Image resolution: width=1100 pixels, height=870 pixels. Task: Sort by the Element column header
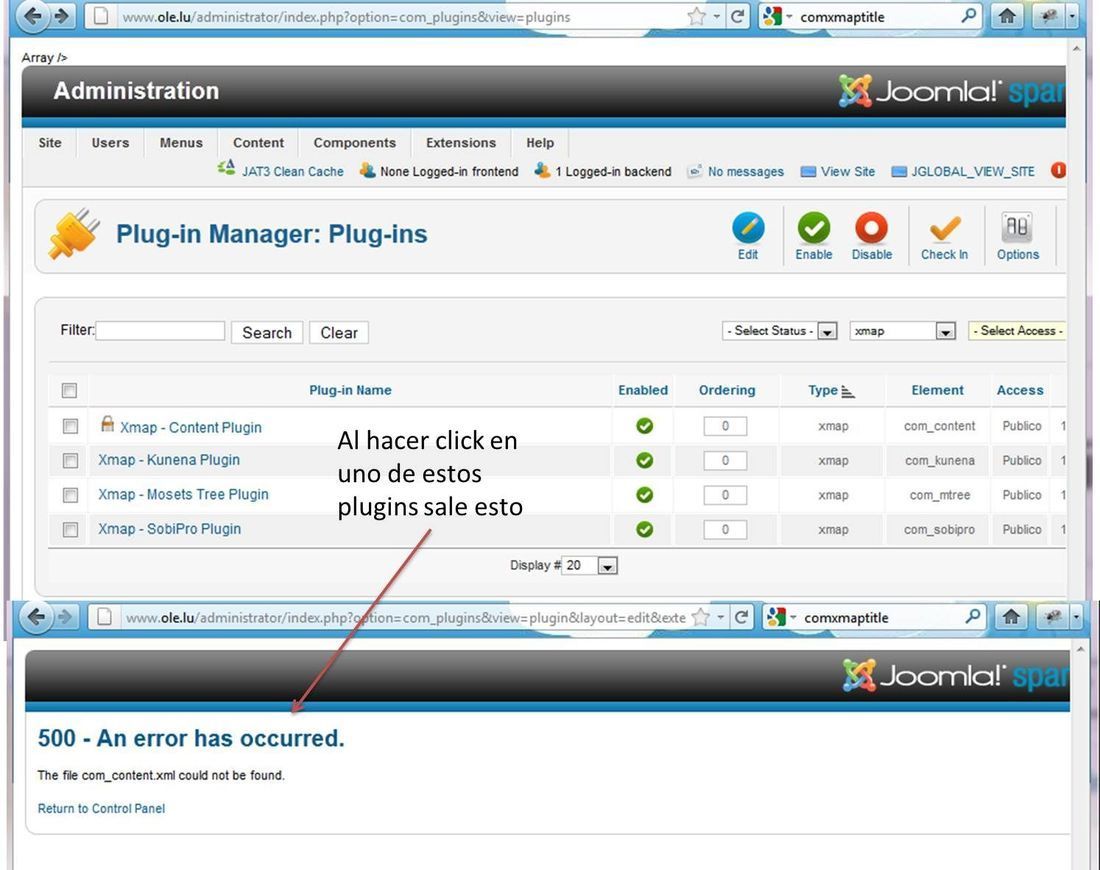tap(937, 390)
